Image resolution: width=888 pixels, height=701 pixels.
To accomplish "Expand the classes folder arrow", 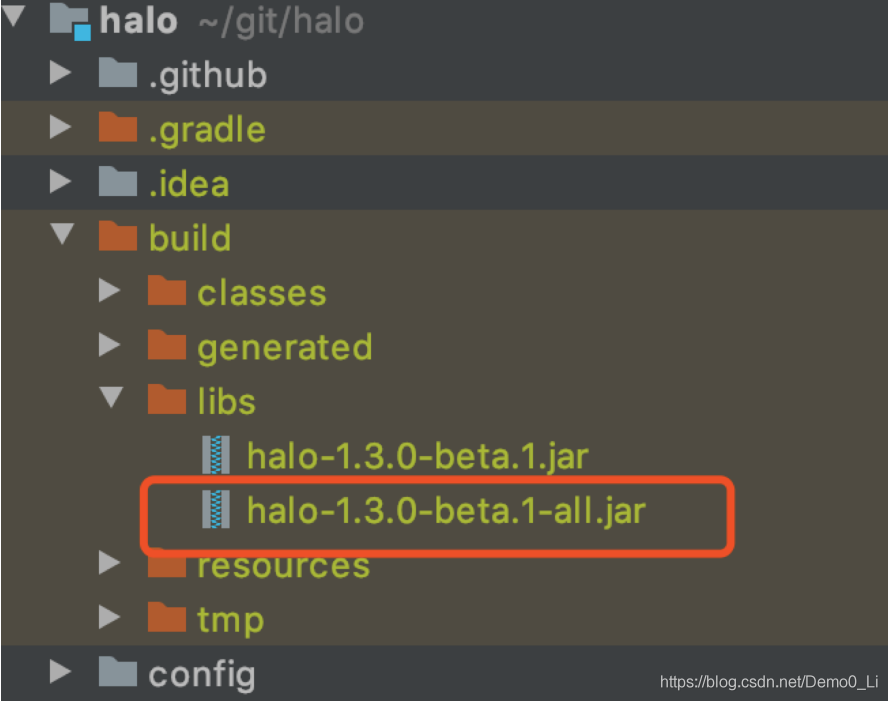I will (x=109, y=290).
